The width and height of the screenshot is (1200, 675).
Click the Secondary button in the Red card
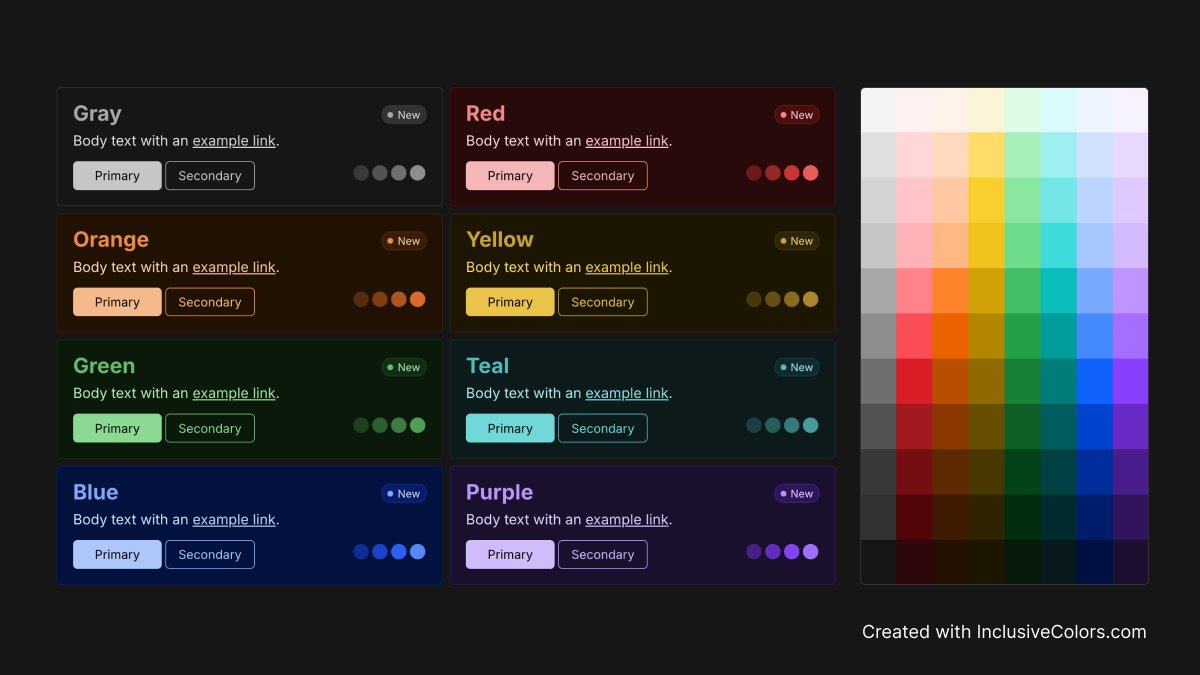pyautogui.click(x=603, y=176)
